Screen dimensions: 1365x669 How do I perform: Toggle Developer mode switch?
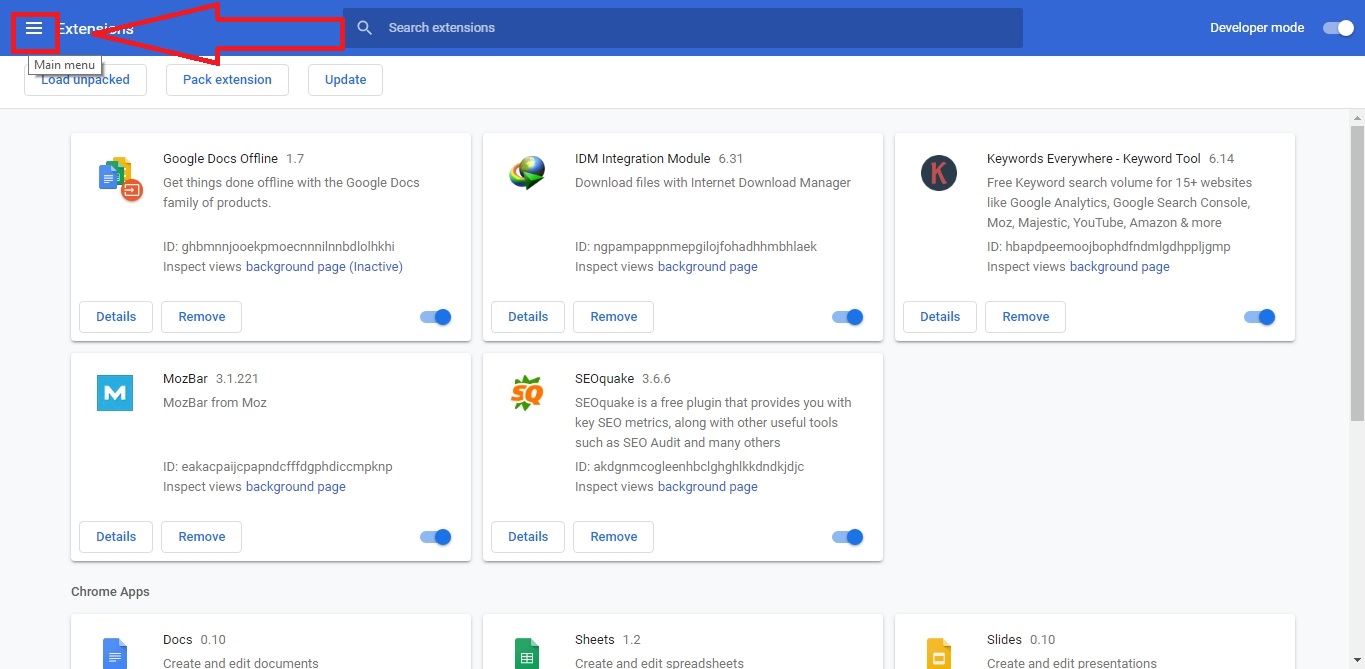(1338, 28)
